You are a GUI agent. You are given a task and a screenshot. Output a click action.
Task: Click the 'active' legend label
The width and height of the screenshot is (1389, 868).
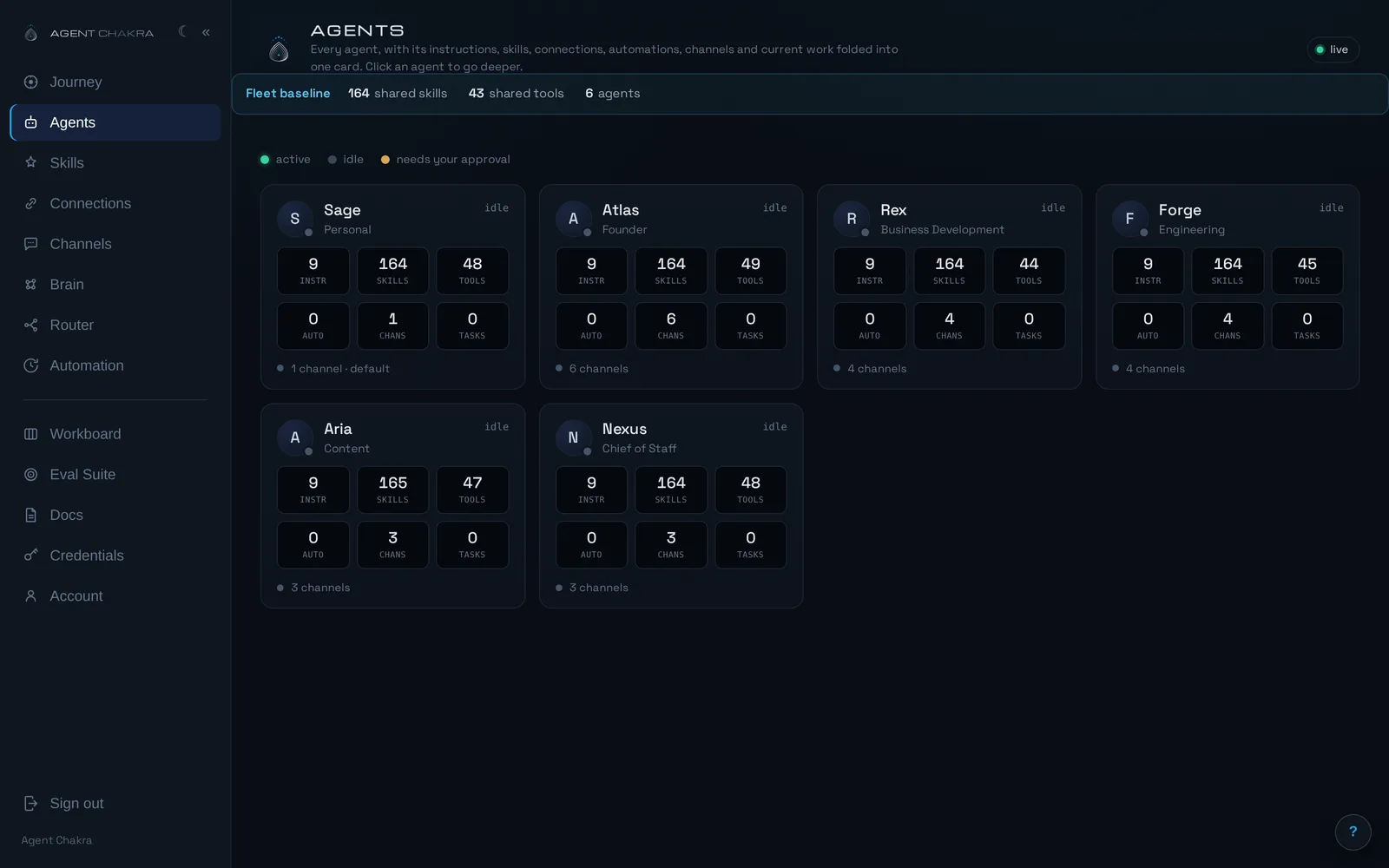(x=293, y=160)
